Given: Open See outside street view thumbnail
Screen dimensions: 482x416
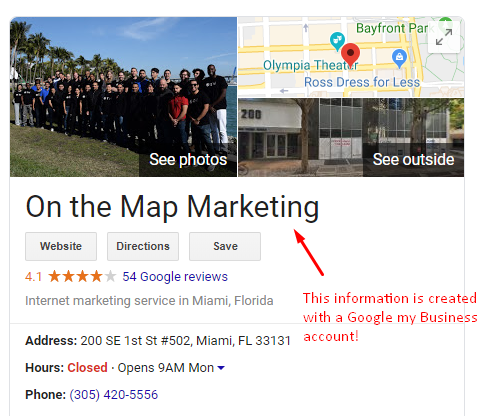Looking at the screenshot, I should pyautogui.click(x=351, y=137).
